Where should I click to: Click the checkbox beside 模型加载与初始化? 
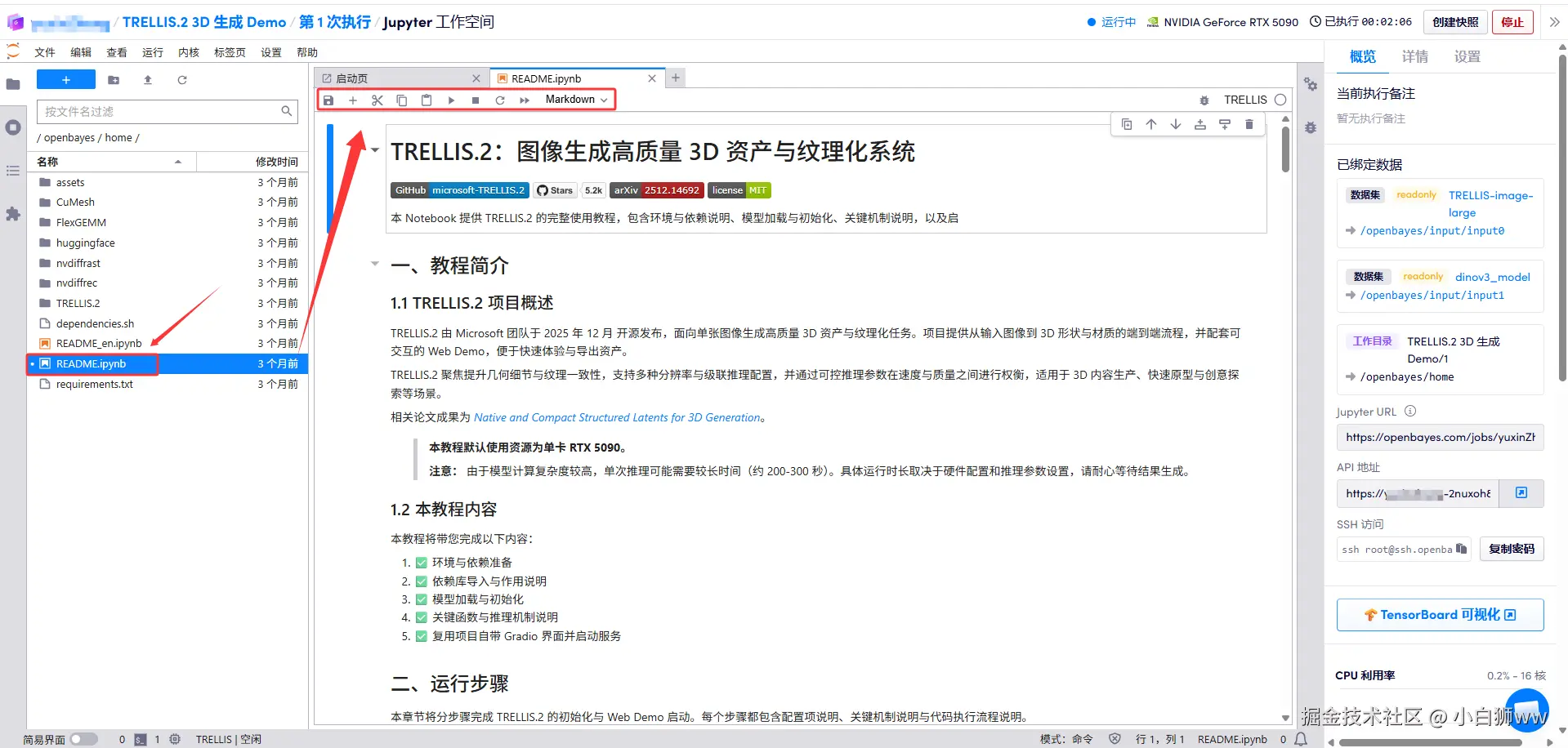pyautogui.click(x=422, y=599)
